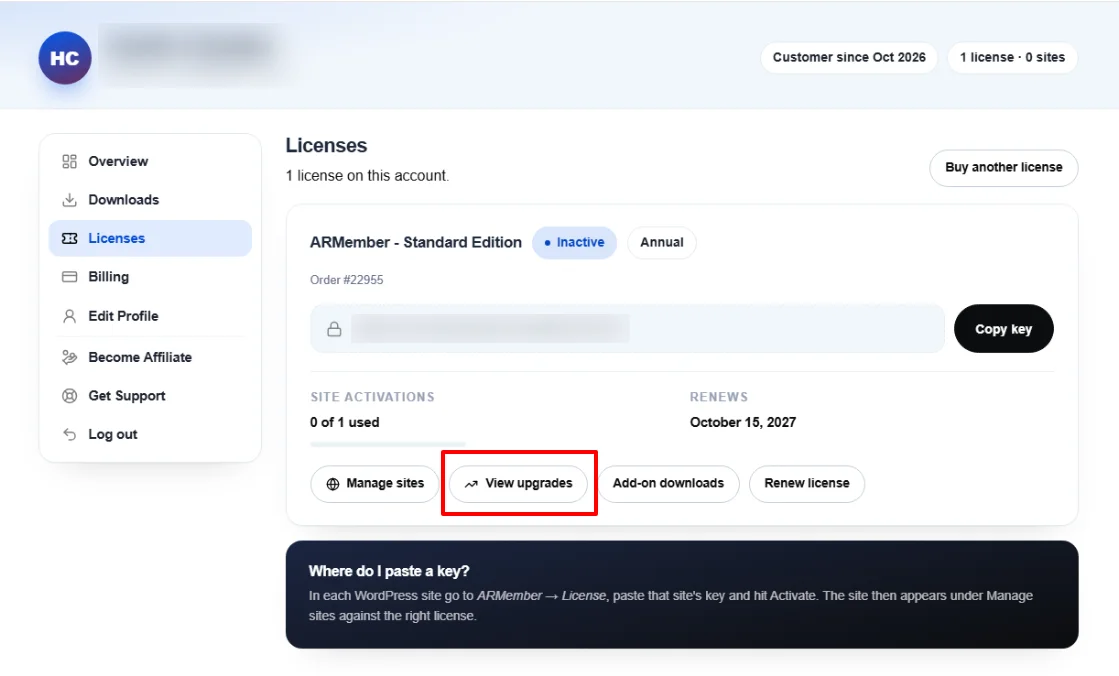Click the 'Licenses' page heading
Image resolution: width=1119 pixels, height=676 pixels.
(326, 146)
